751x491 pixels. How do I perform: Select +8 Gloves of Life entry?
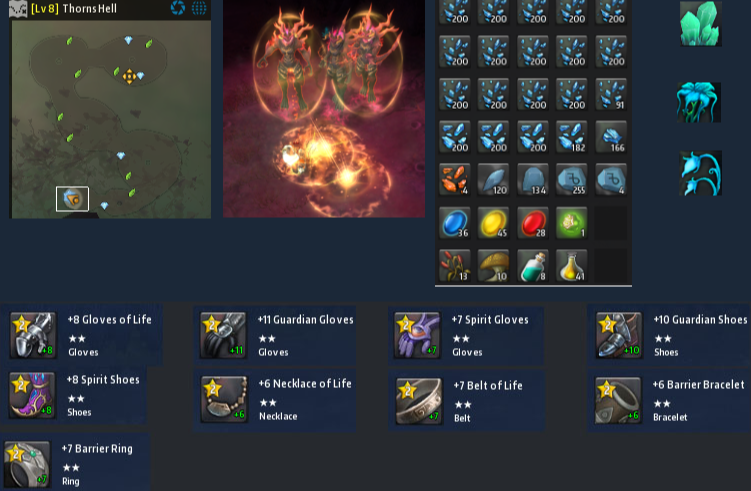82,335
